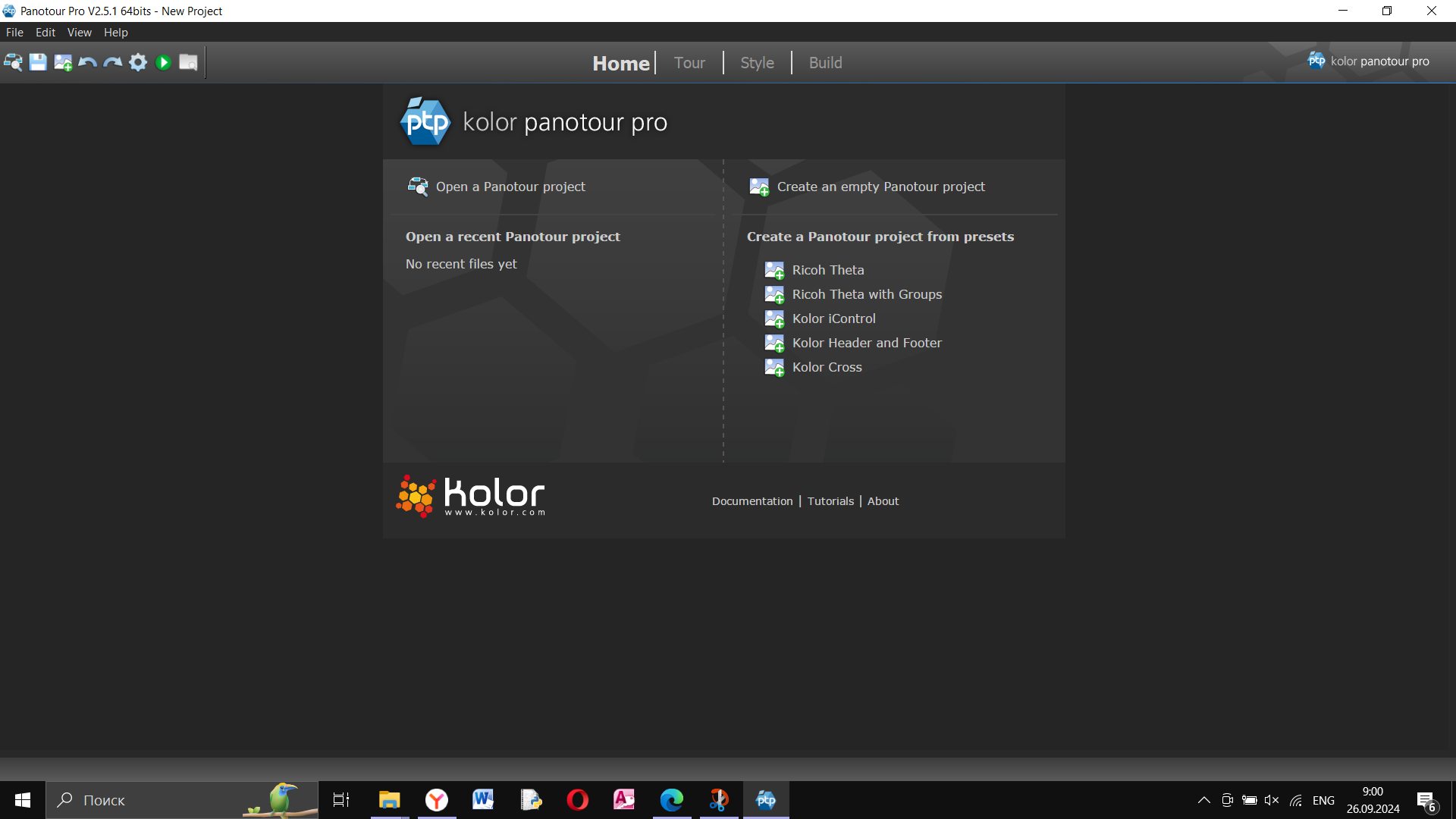Click the Open output folder toolbar icon
The image size is (1456, 819).
click(x=188, y=62)
